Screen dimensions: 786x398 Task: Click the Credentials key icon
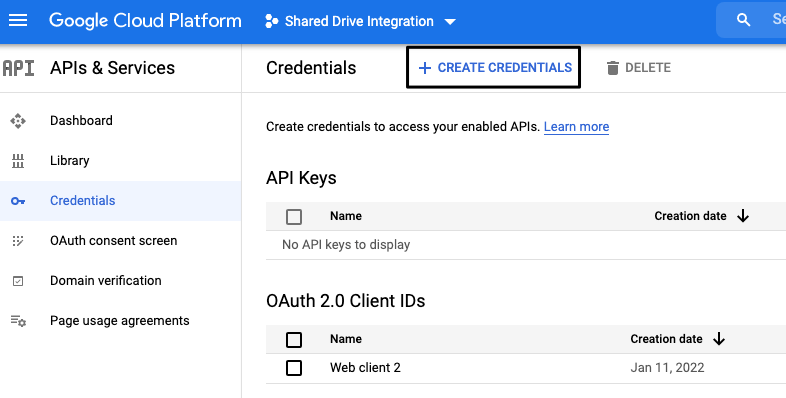[x=18, y=201]
